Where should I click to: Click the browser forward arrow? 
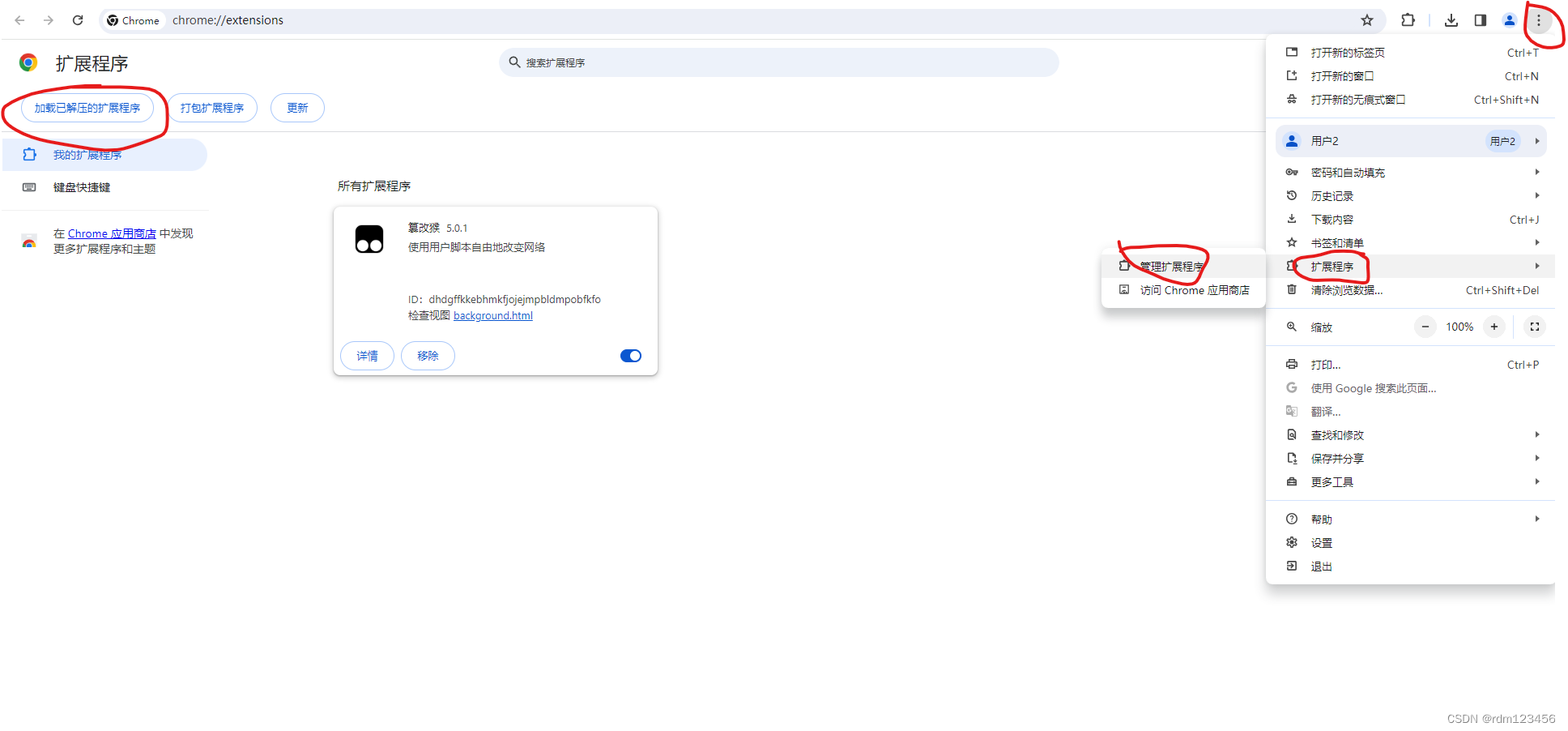click(49, 20)
